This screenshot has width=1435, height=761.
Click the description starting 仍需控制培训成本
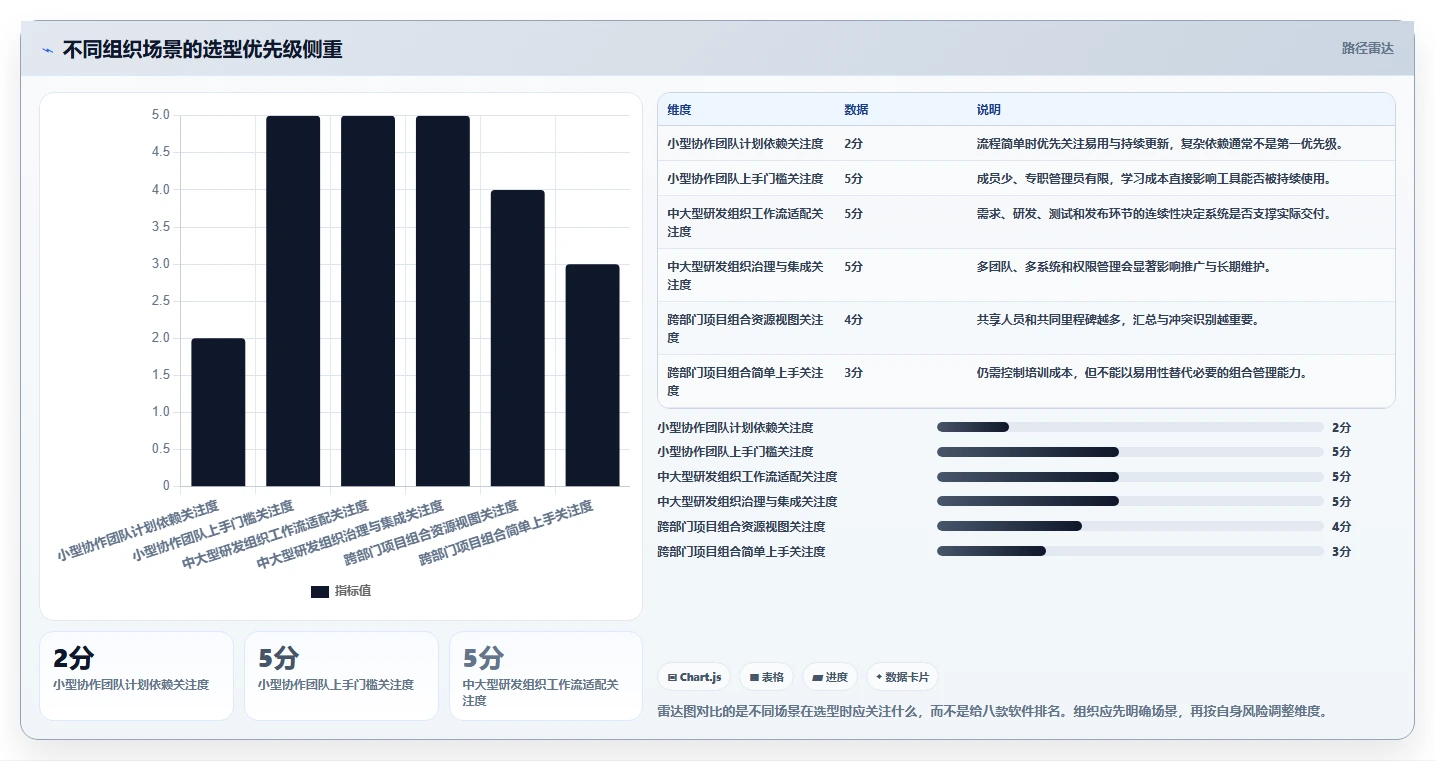point(1141,373)
